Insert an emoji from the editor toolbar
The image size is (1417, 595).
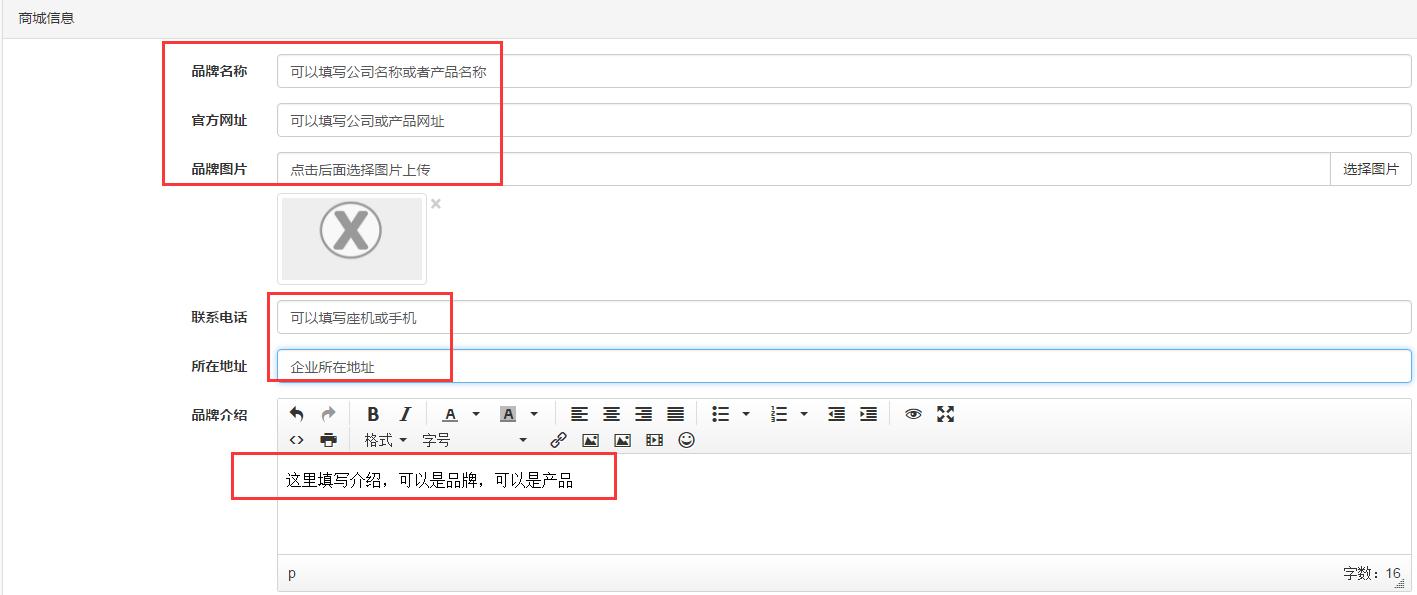tap(687, 441)
